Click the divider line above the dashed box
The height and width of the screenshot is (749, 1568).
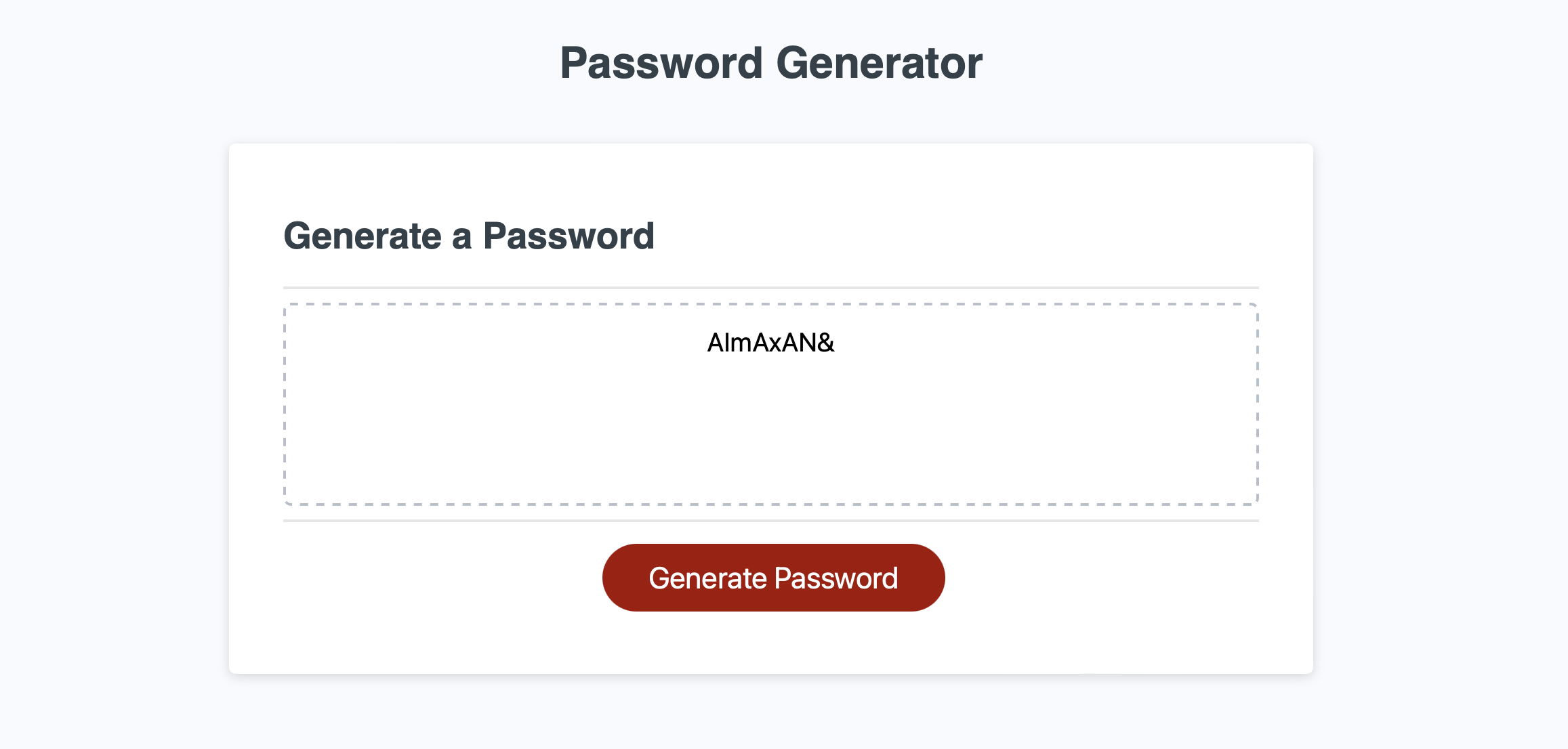click(x=770, y=286)
